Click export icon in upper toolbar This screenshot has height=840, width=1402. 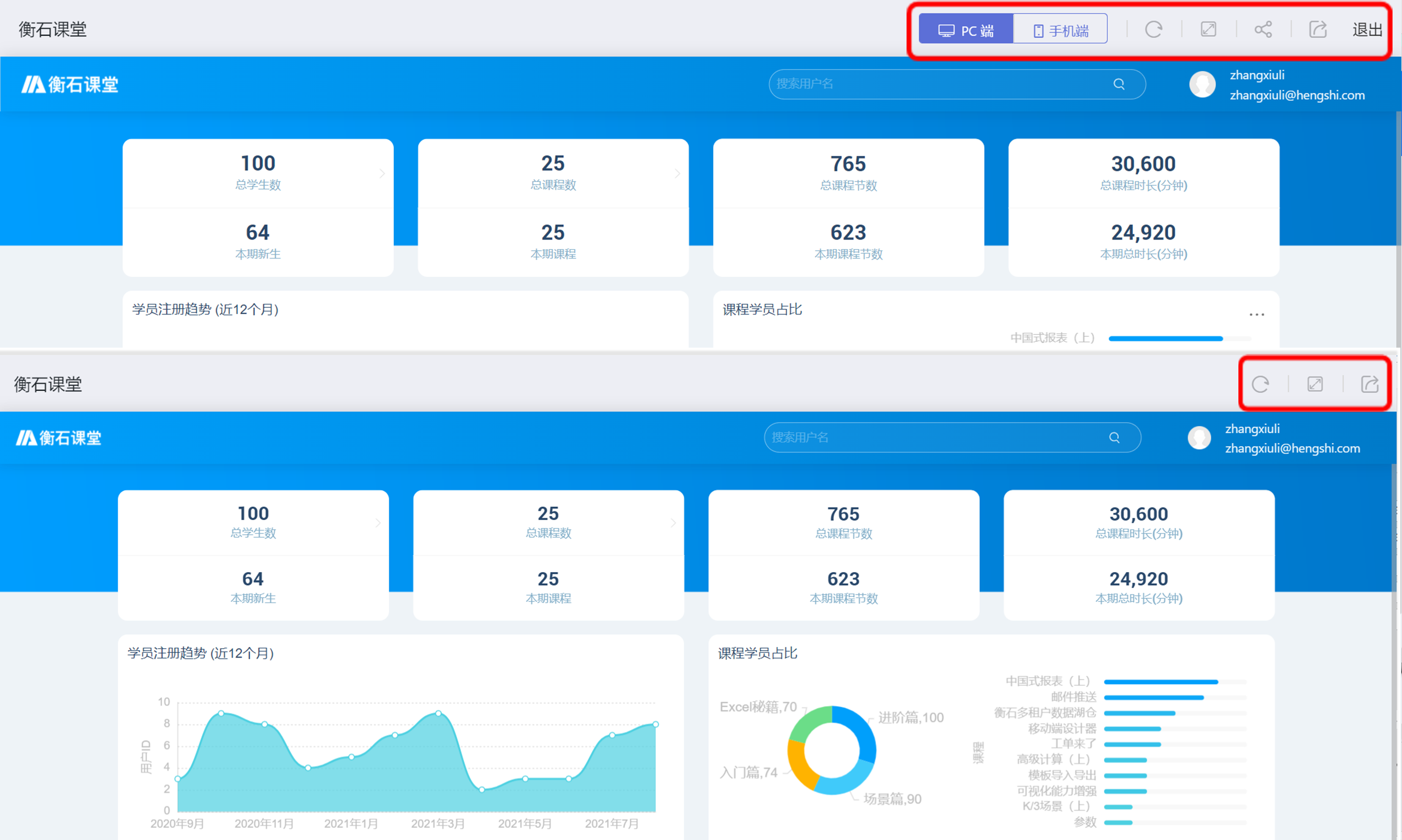pyautogui.click(x=1318, y=29)
